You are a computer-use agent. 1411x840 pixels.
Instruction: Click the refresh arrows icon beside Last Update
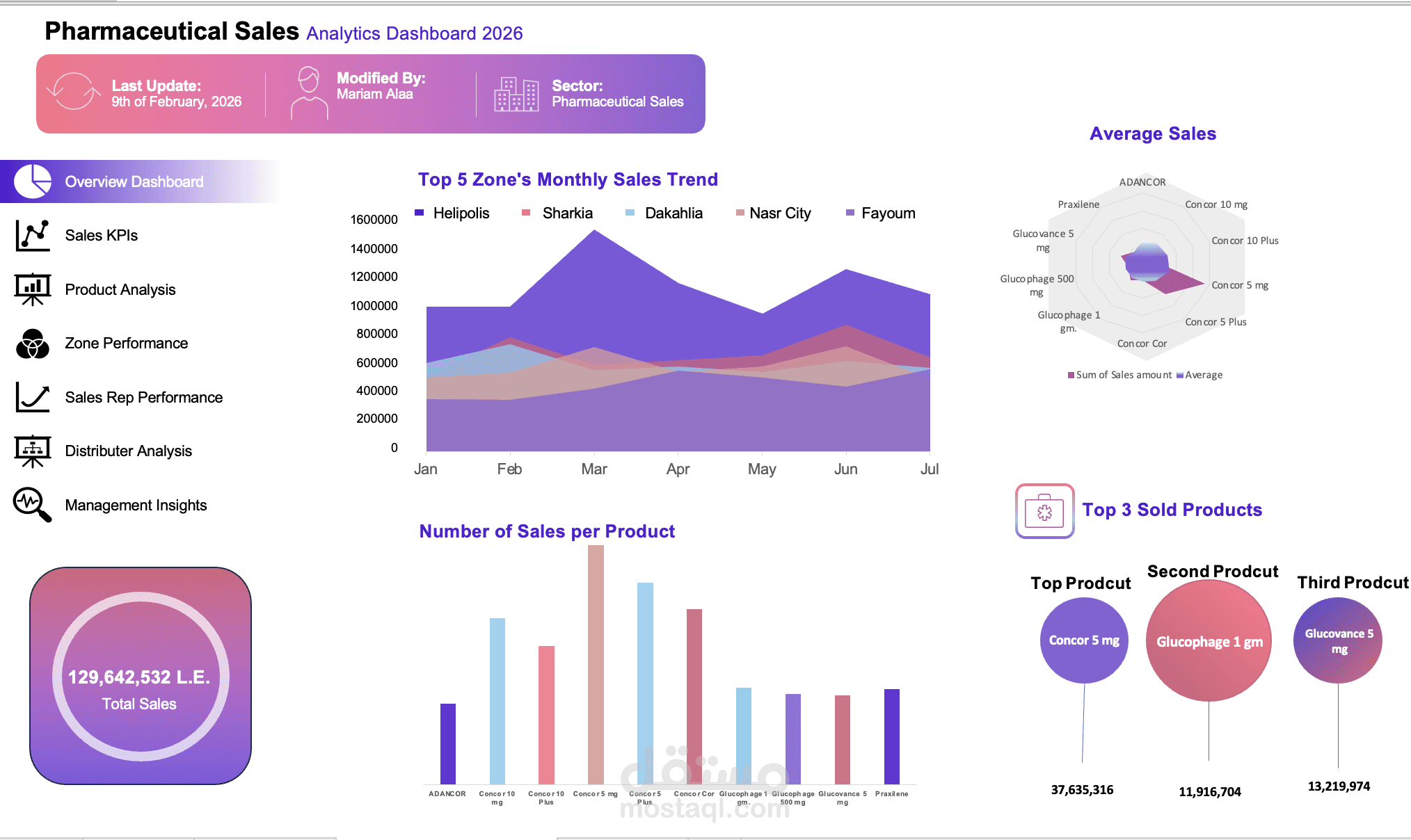73,92
